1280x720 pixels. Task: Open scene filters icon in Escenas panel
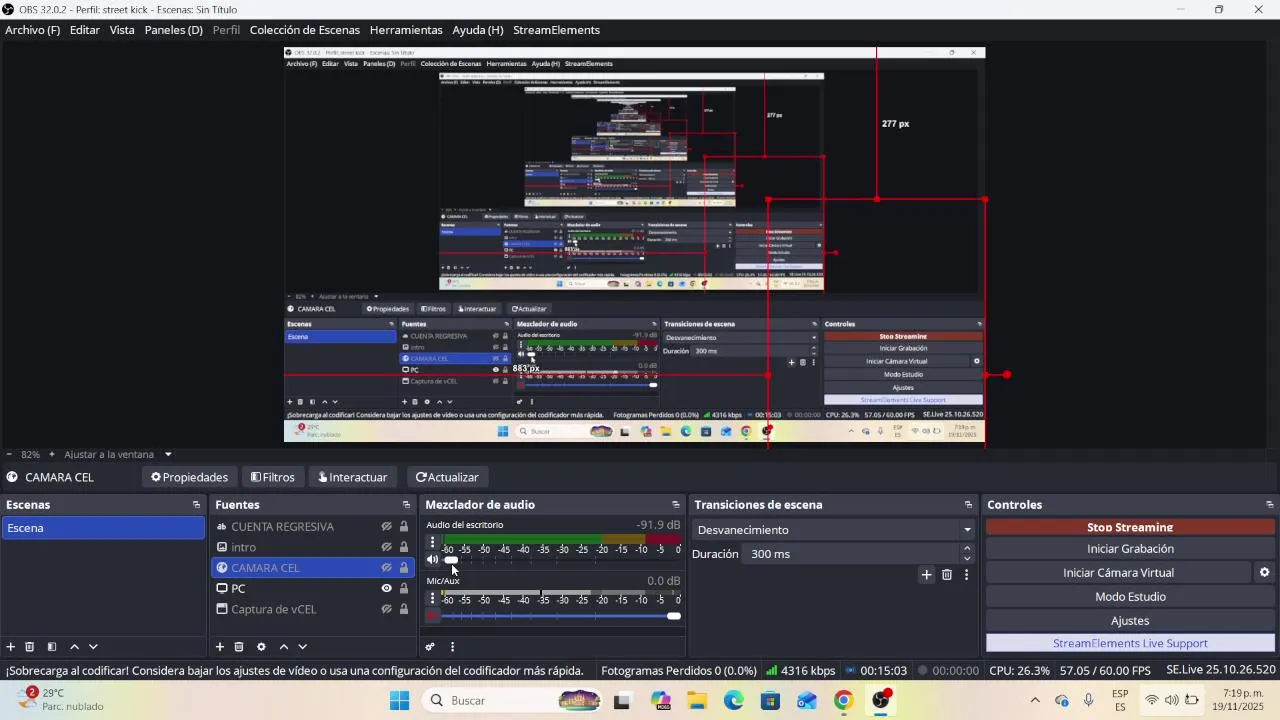coord(52,647)
